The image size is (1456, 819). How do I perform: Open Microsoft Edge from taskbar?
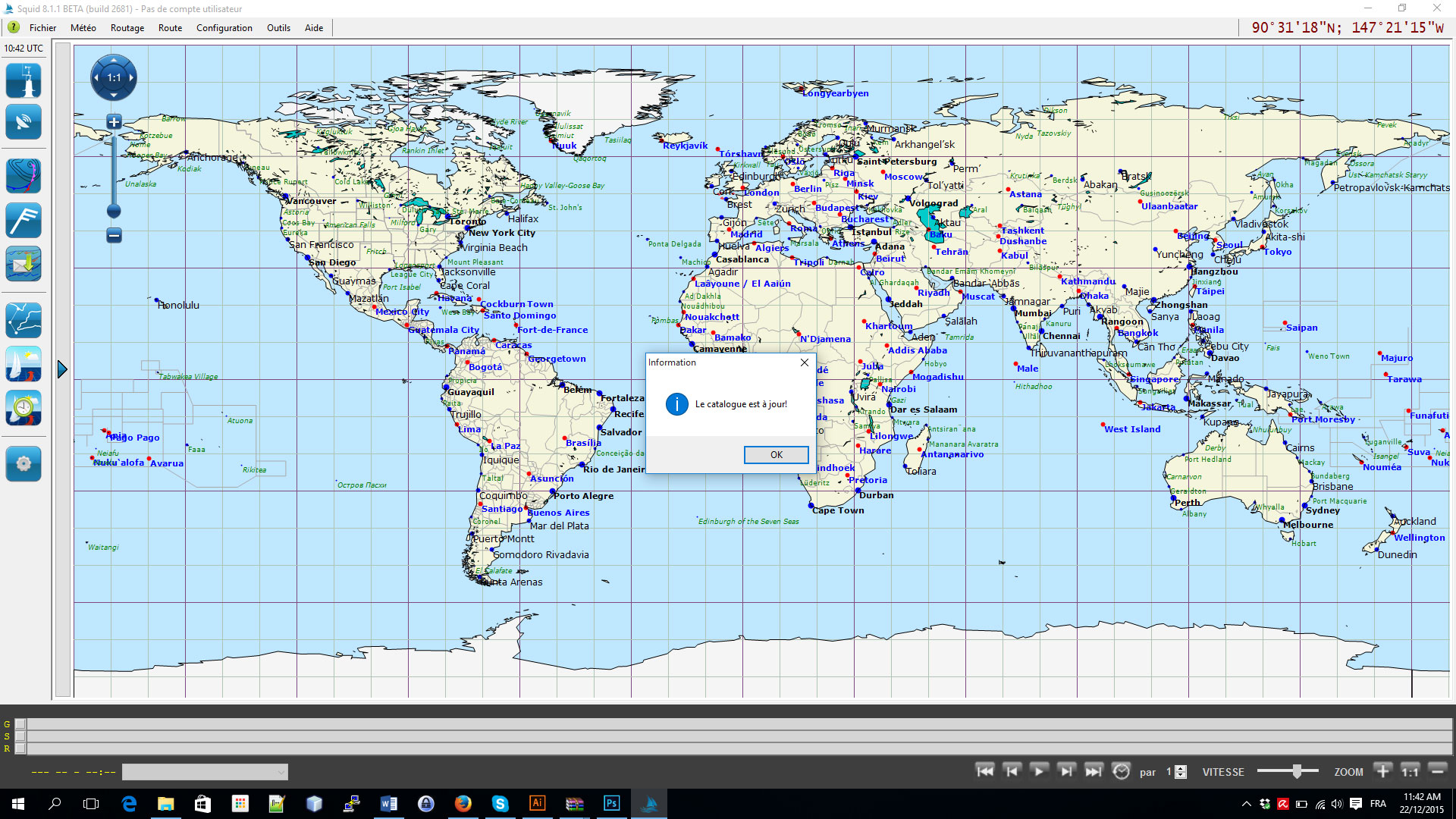[x=129, y=804]
